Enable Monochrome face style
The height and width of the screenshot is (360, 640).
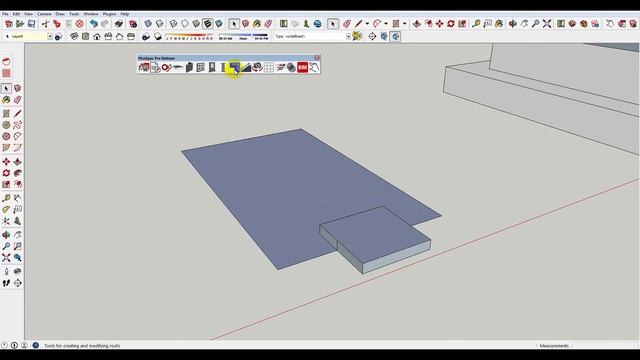pos(219,24)
